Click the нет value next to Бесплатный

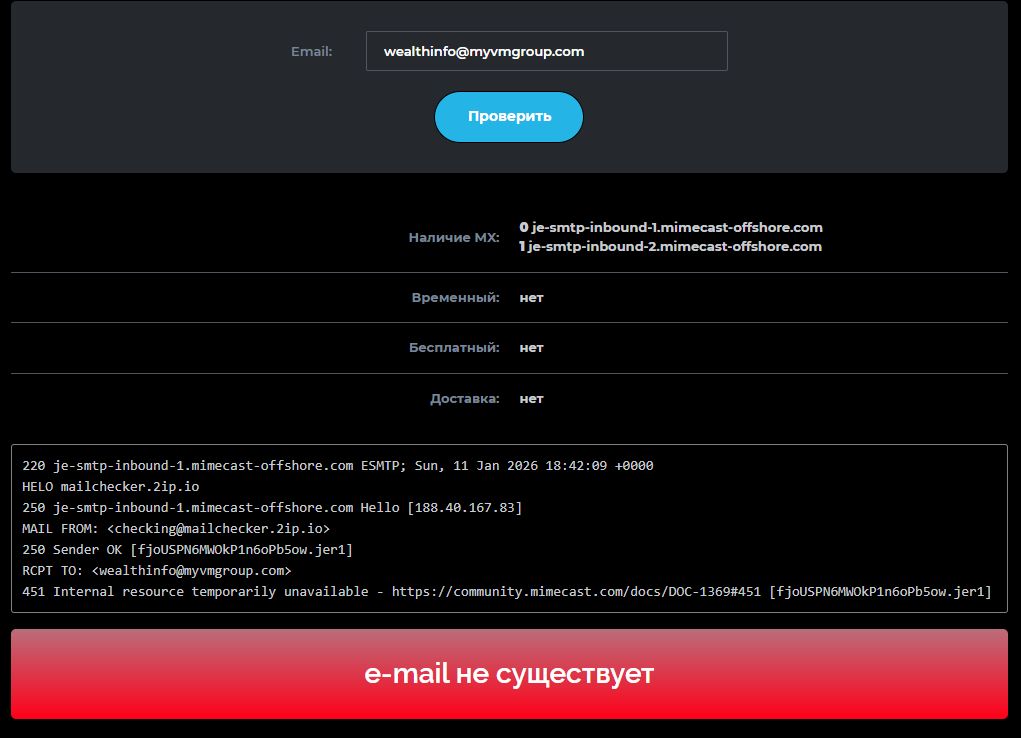pos(531,348)
